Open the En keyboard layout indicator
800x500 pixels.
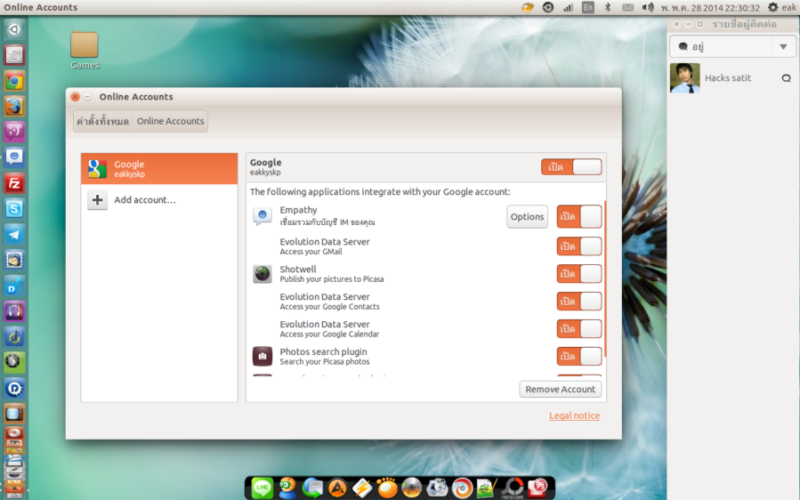click(588, 7)
